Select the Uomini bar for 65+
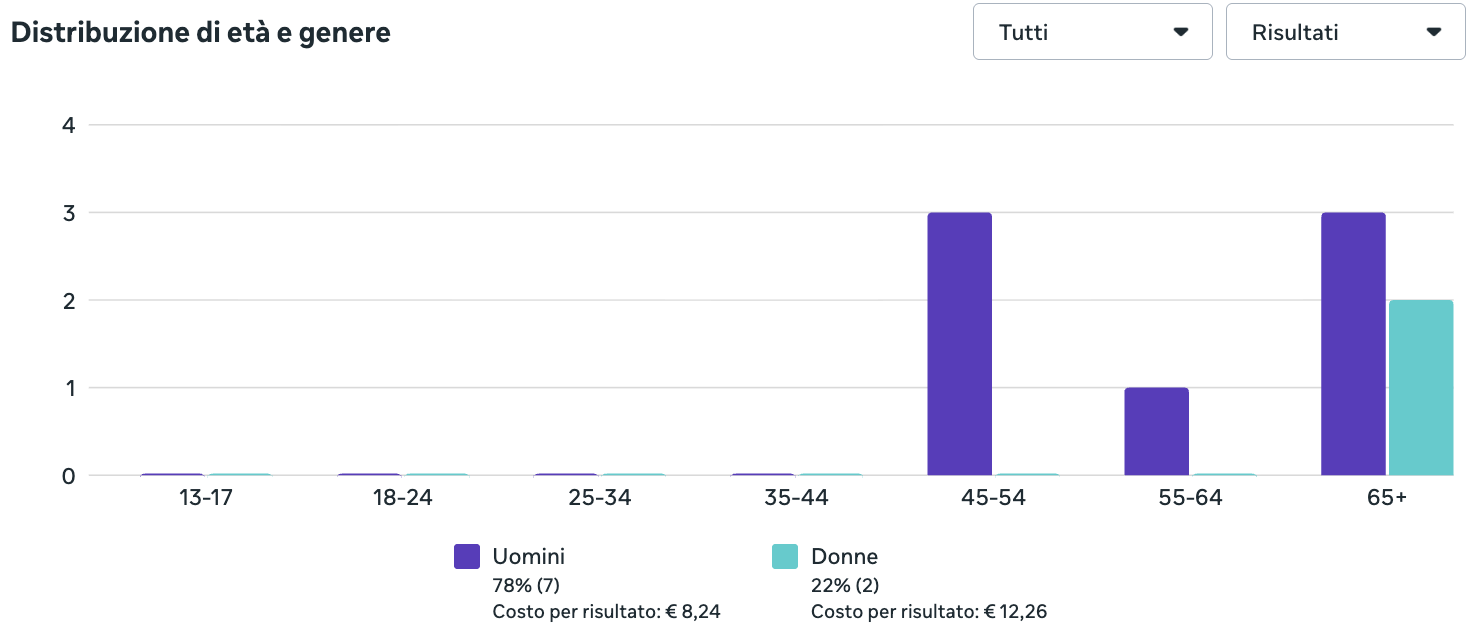Screen dimensions: 1470x630 coord(1353,344)
